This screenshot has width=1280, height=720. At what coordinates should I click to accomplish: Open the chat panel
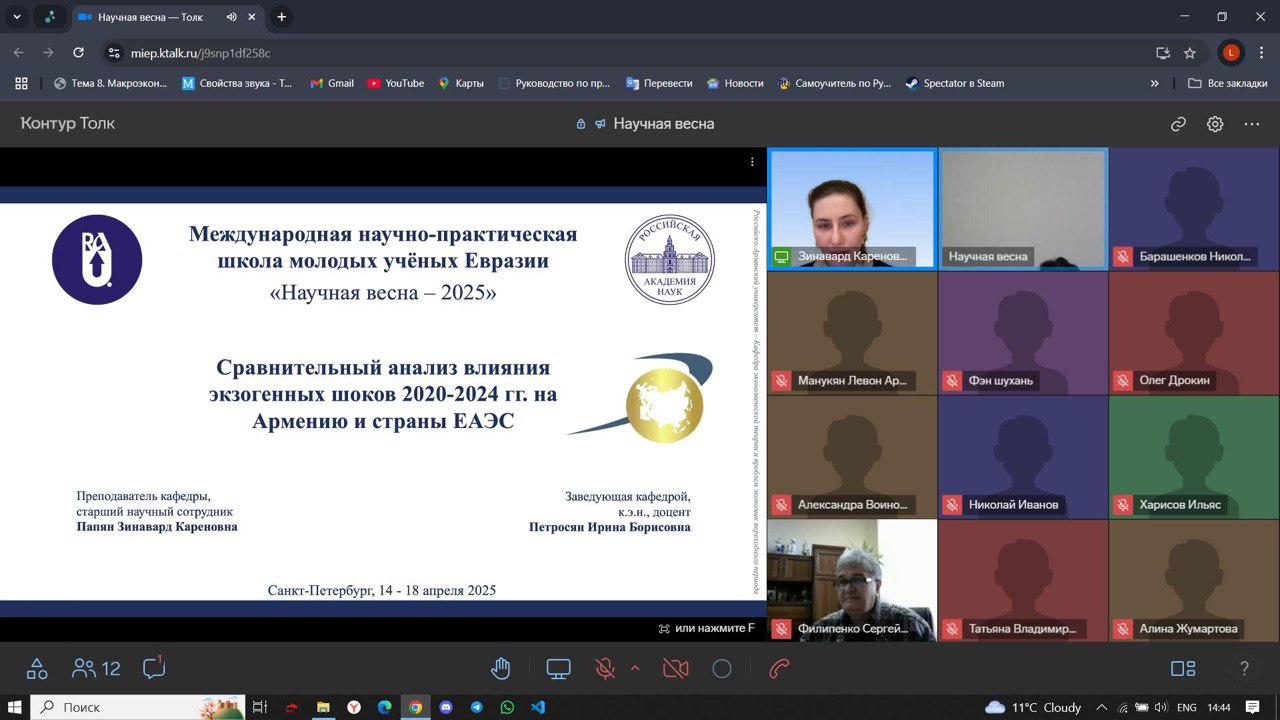click(153, 668)
